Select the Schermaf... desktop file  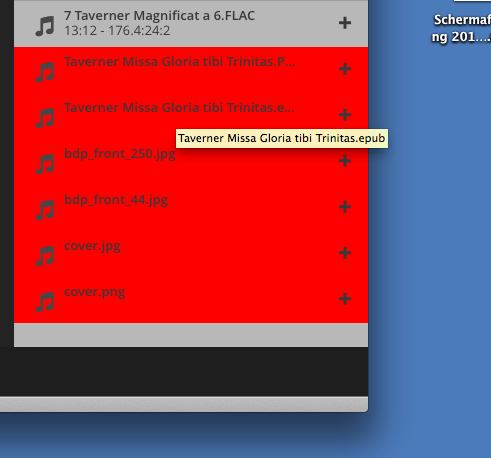point(462,28)
